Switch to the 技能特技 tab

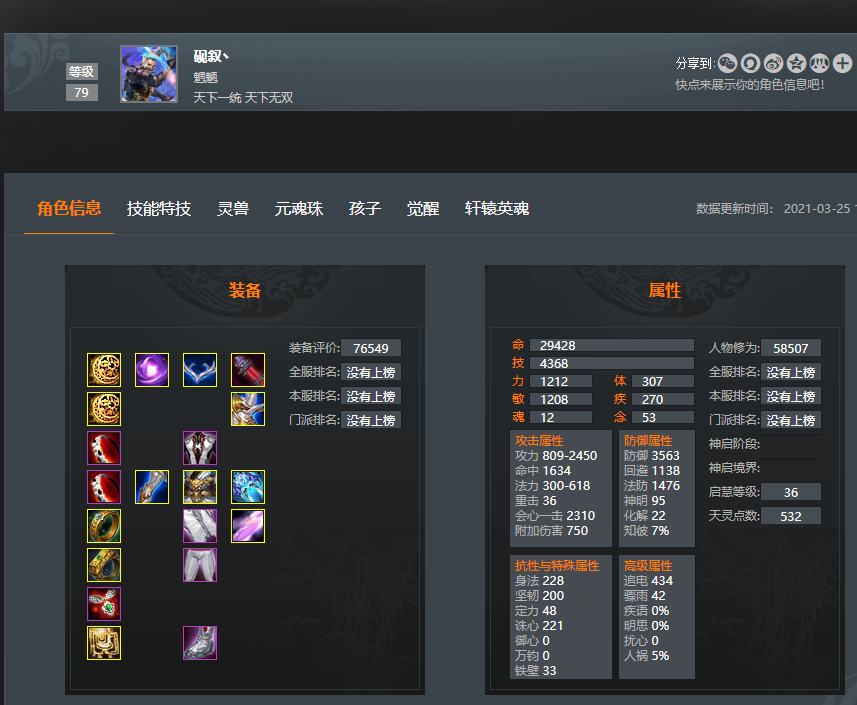click(x=159, y=208)
